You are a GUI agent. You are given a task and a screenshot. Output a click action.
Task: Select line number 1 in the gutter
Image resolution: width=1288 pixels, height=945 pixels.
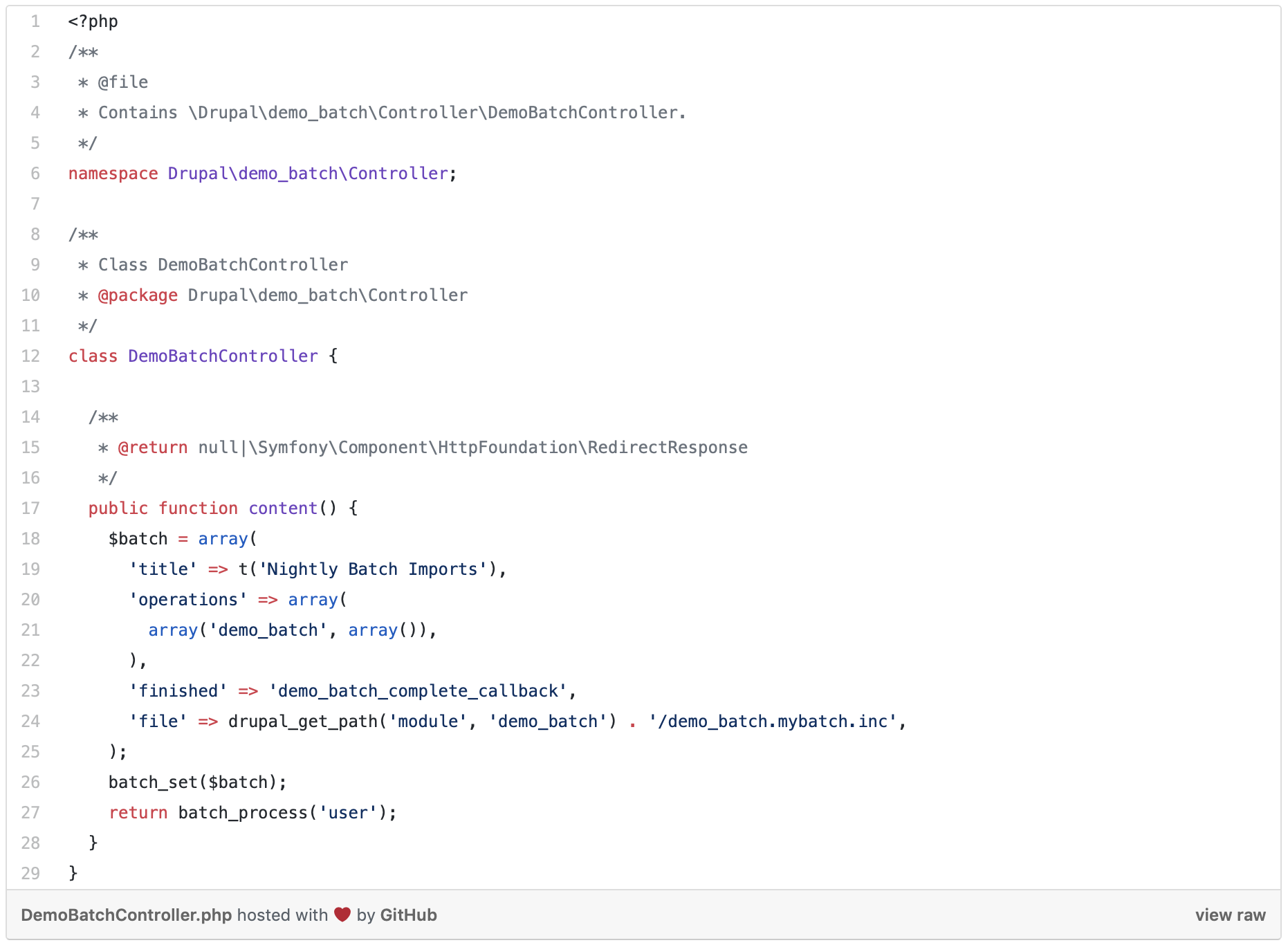(x=35, y=21)
